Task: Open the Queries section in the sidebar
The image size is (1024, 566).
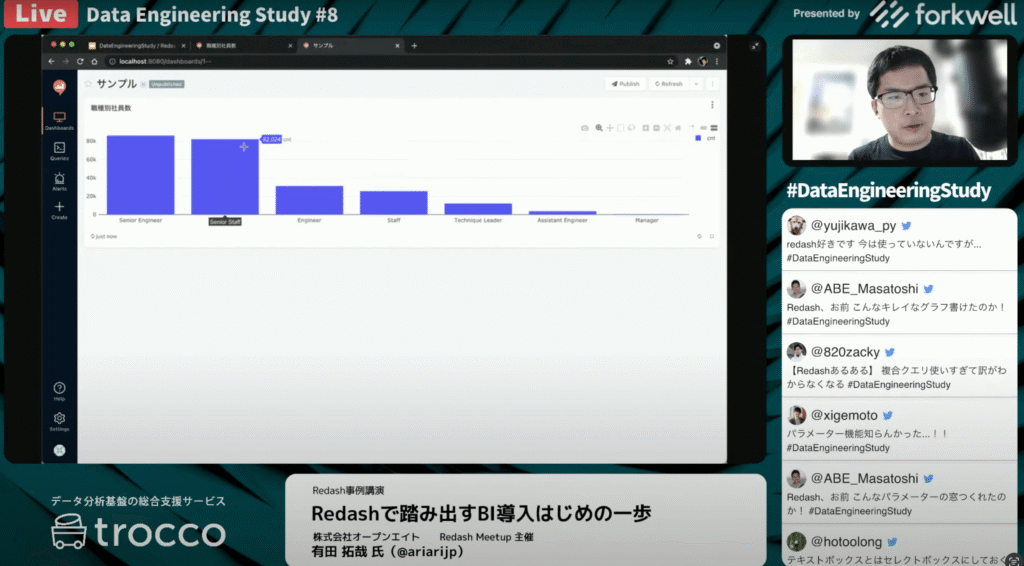Action: pyautogui.click(x=59, y=150)
